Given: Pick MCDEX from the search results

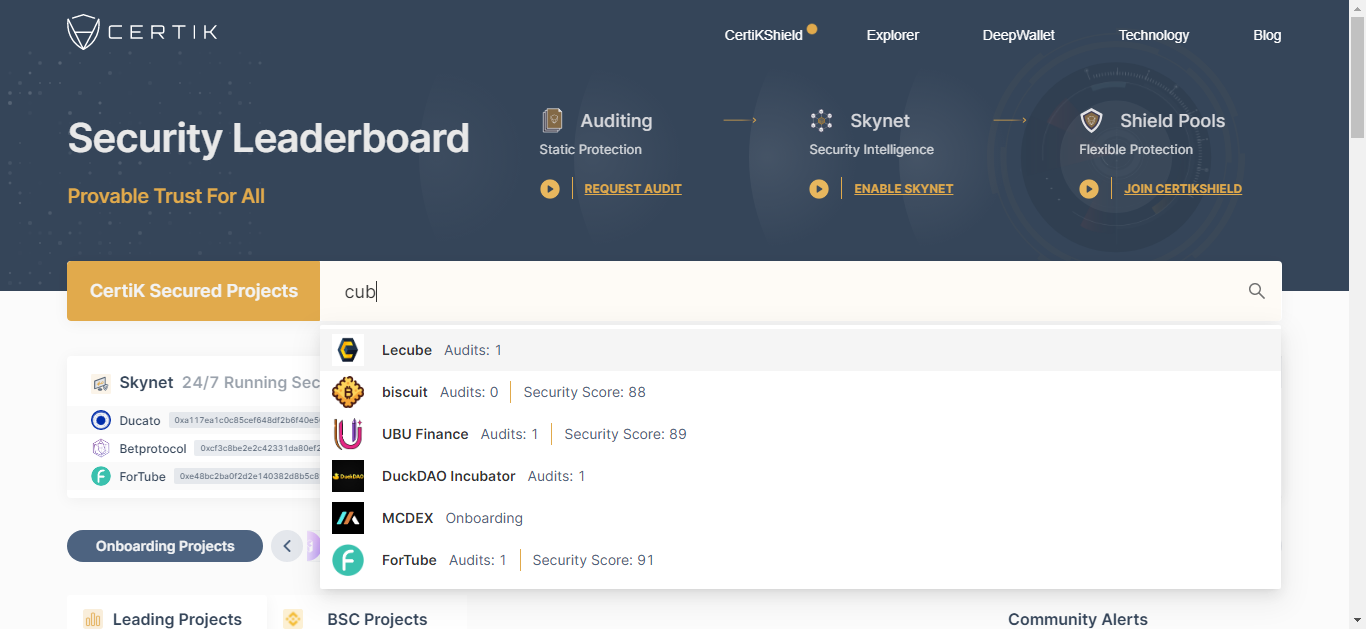Looking at the screenshot, I should click(x=800, y=518).
